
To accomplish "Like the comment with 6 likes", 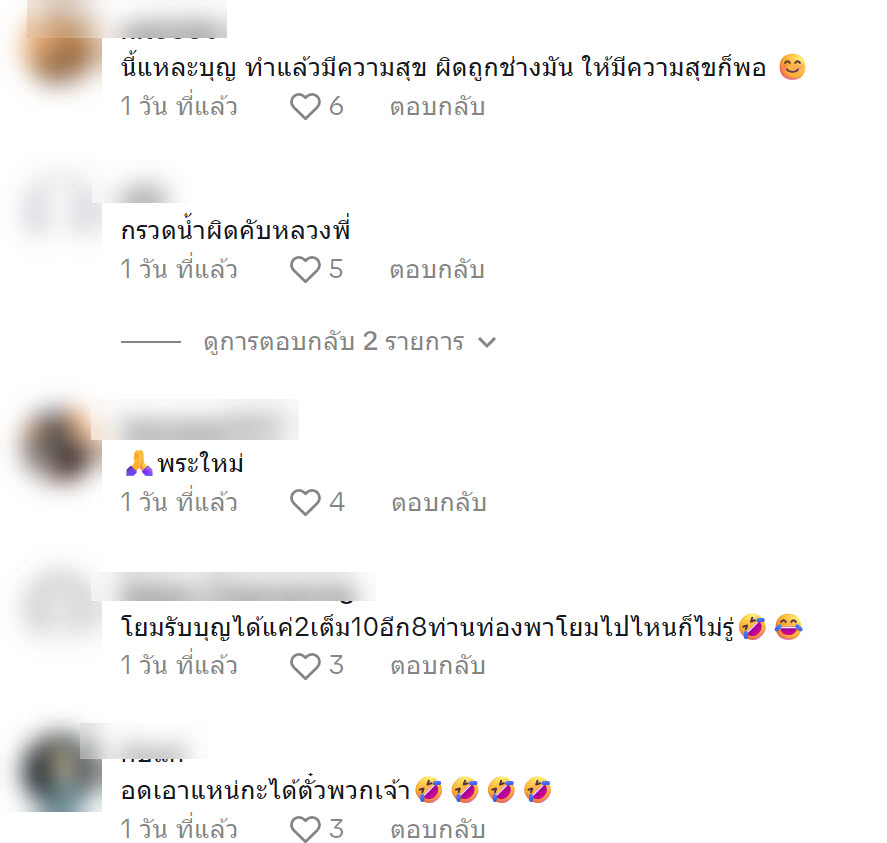I will tap(305, 106).
